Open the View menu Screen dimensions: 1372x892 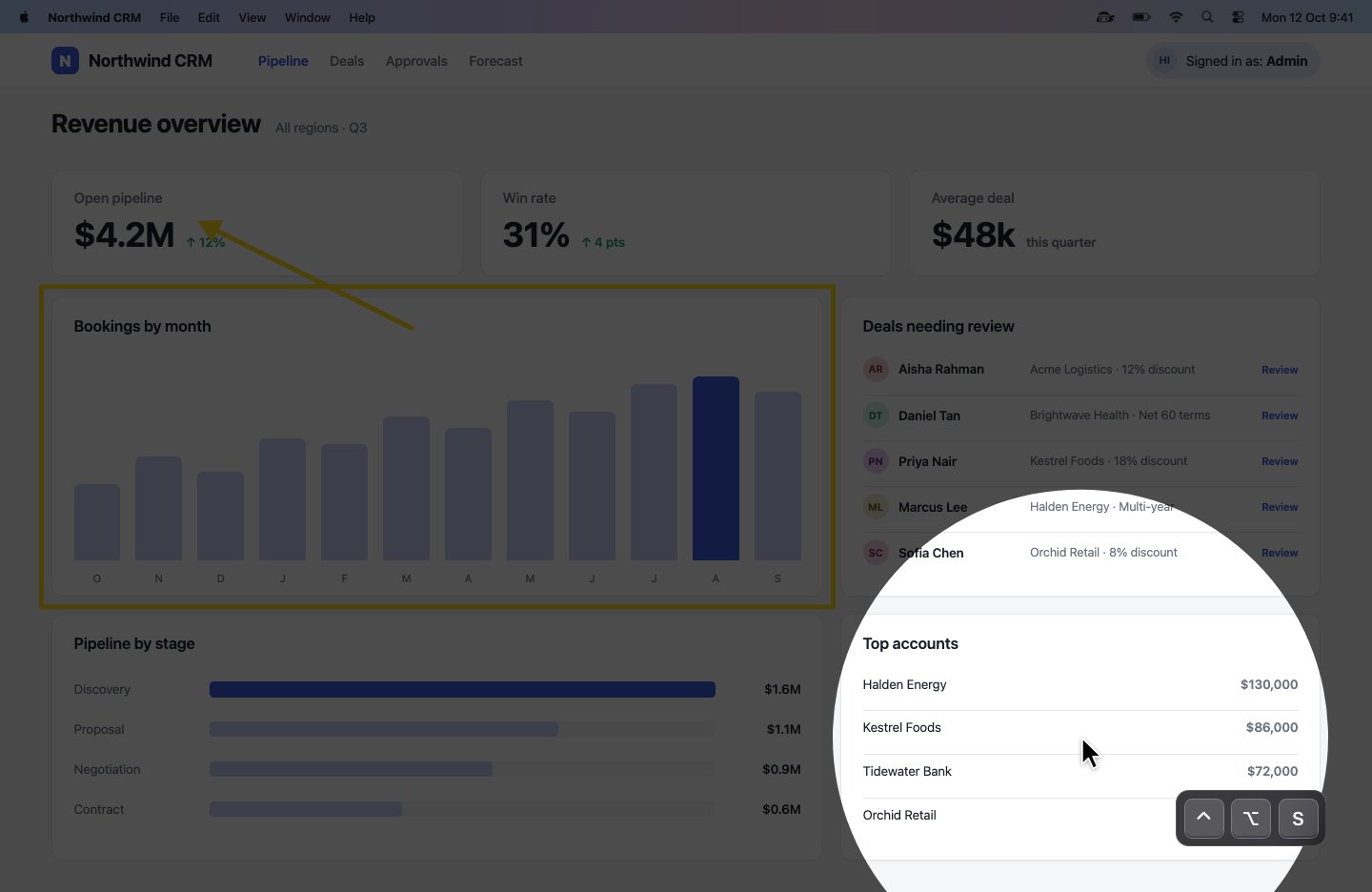tap(252, 17)
